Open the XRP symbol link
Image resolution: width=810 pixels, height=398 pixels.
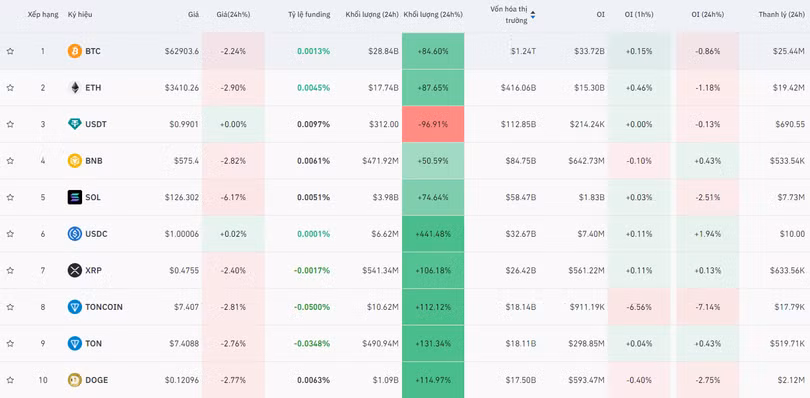93,270
